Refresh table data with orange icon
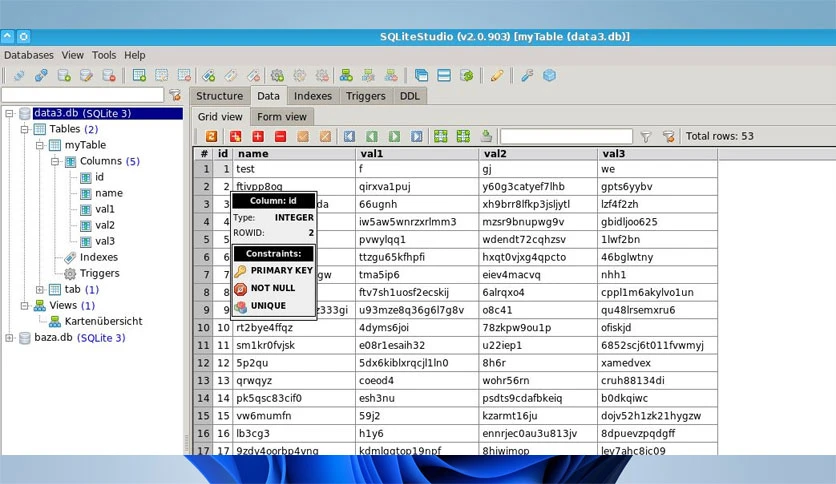This screenshot has height=484, width=836. click(212, 136)
